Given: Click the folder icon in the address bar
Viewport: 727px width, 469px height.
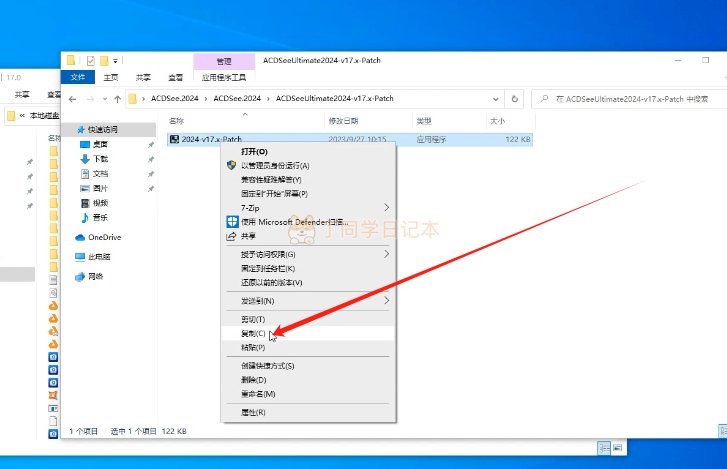Looking at the screenshot, I should pyautogui.click(x=133, y=98).
